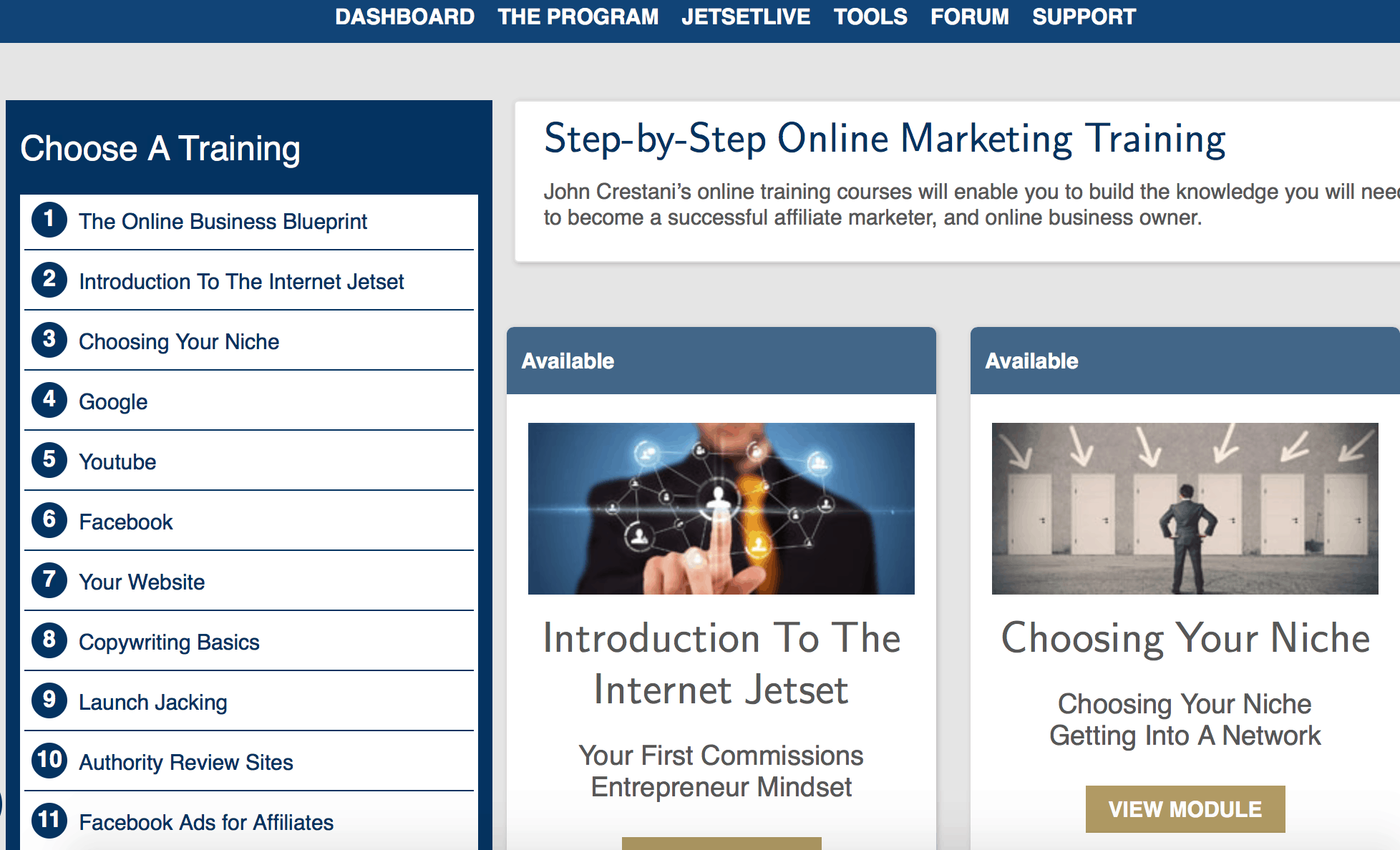Open JetsetLive from top navigation
The height and width of the screenshot is (850, 1400).
coord(746,17)
